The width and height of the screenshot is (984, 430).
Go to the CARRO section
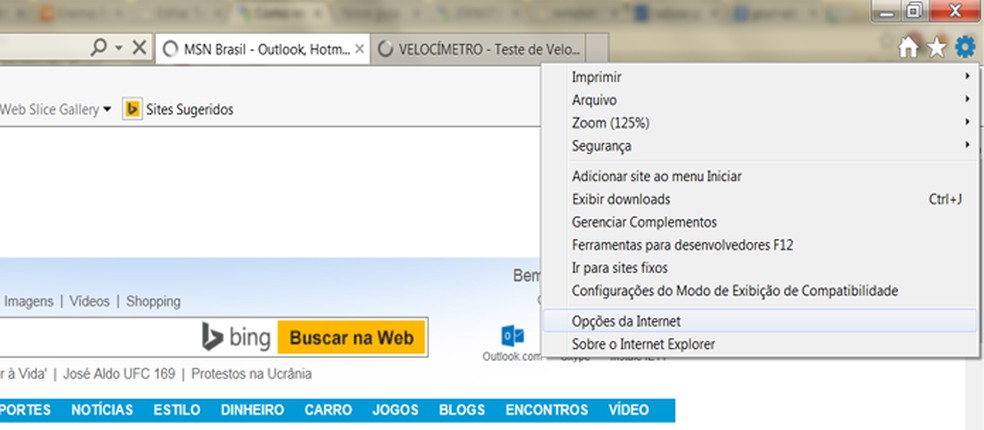[328, 410]
